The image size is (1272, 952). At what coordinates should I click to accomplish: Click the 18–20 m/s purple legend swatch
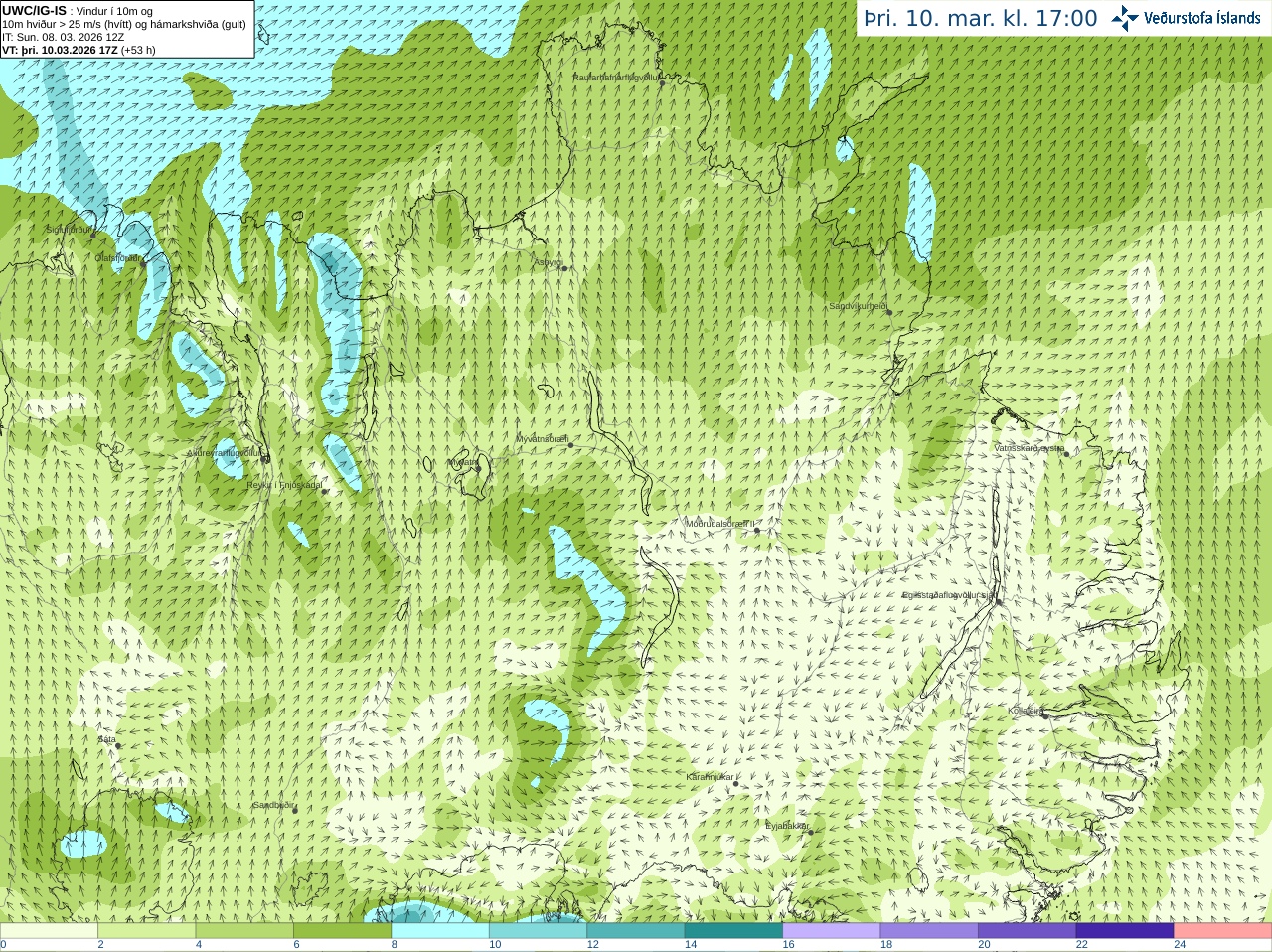[x=929, y=930]
